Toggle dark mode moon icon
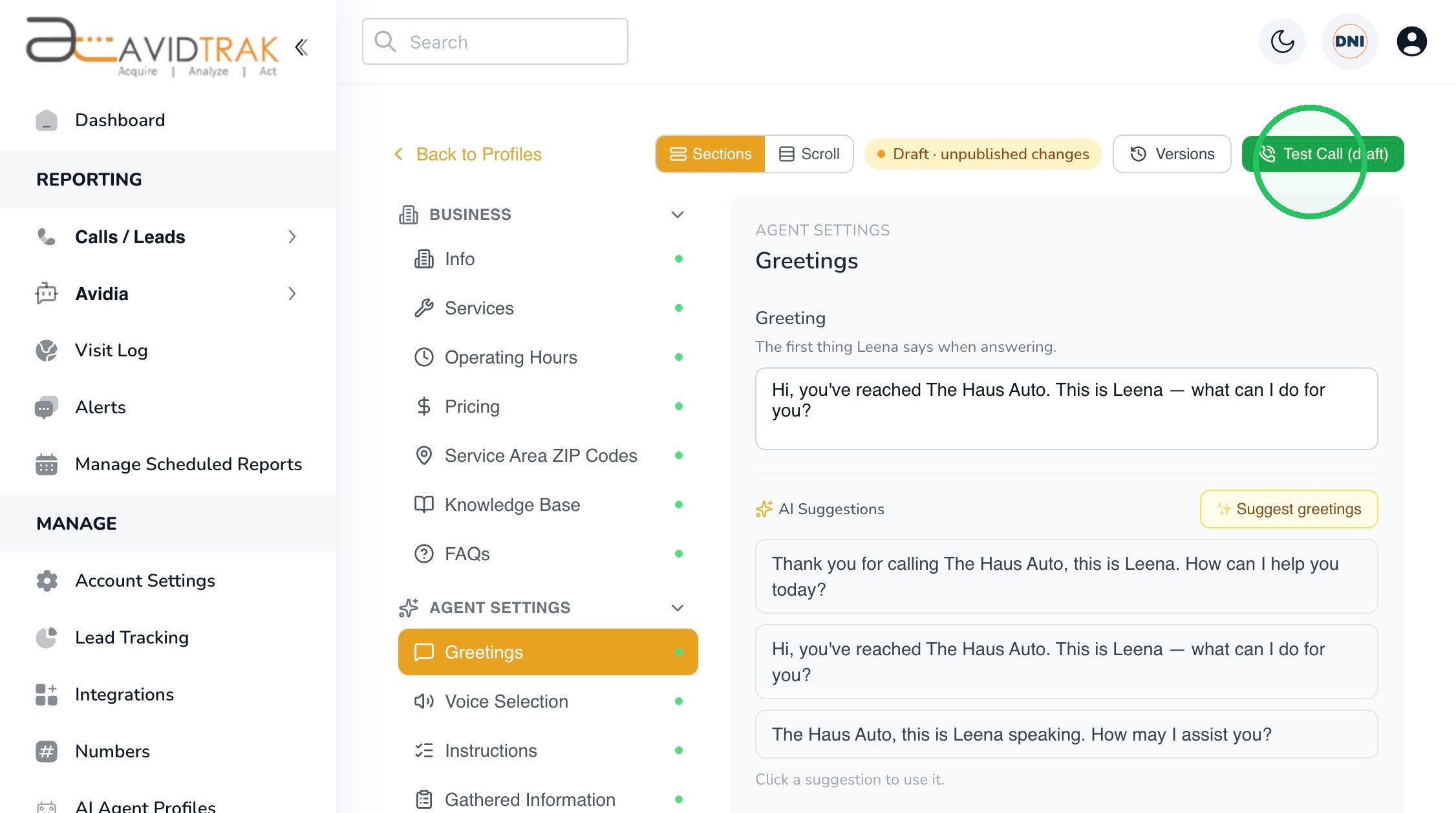This screenshot has width=1456, height=813. (x=1283, y=41)
